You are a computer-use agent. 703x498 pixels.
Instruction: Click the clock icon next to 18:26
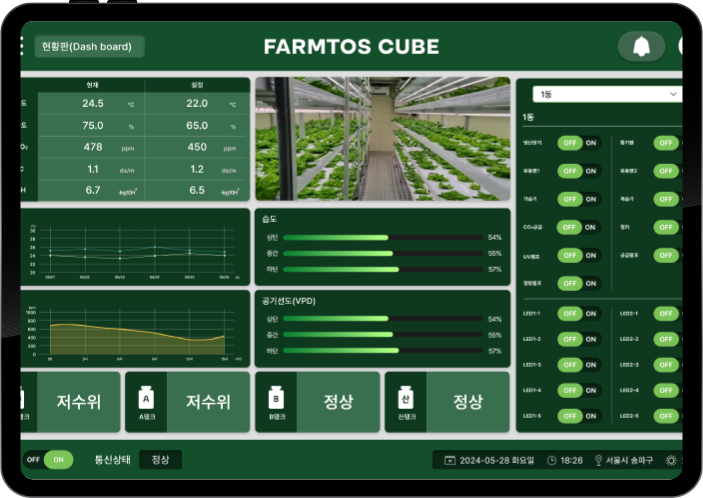552,460
